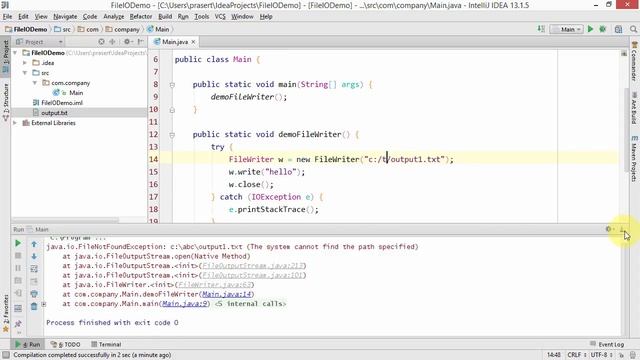Open the Maven Projects side tab
This screenshot has height=360, width=640.
634,159
